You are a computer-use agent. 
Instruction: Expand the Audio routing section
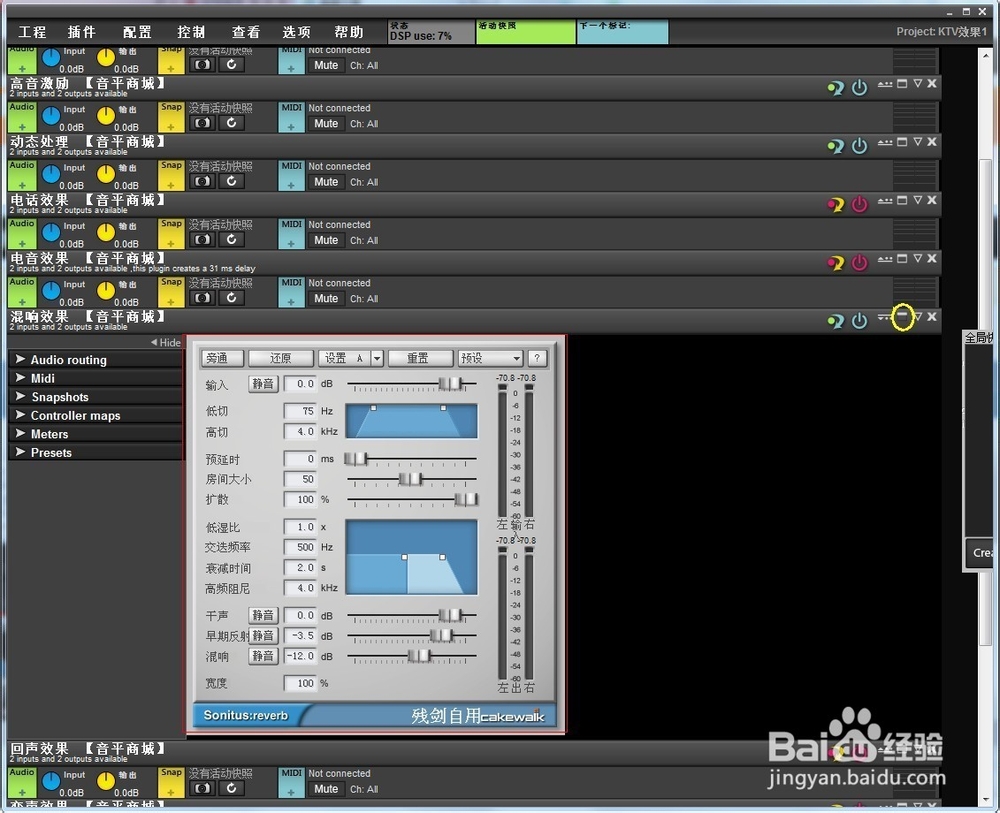coord(96,360)
